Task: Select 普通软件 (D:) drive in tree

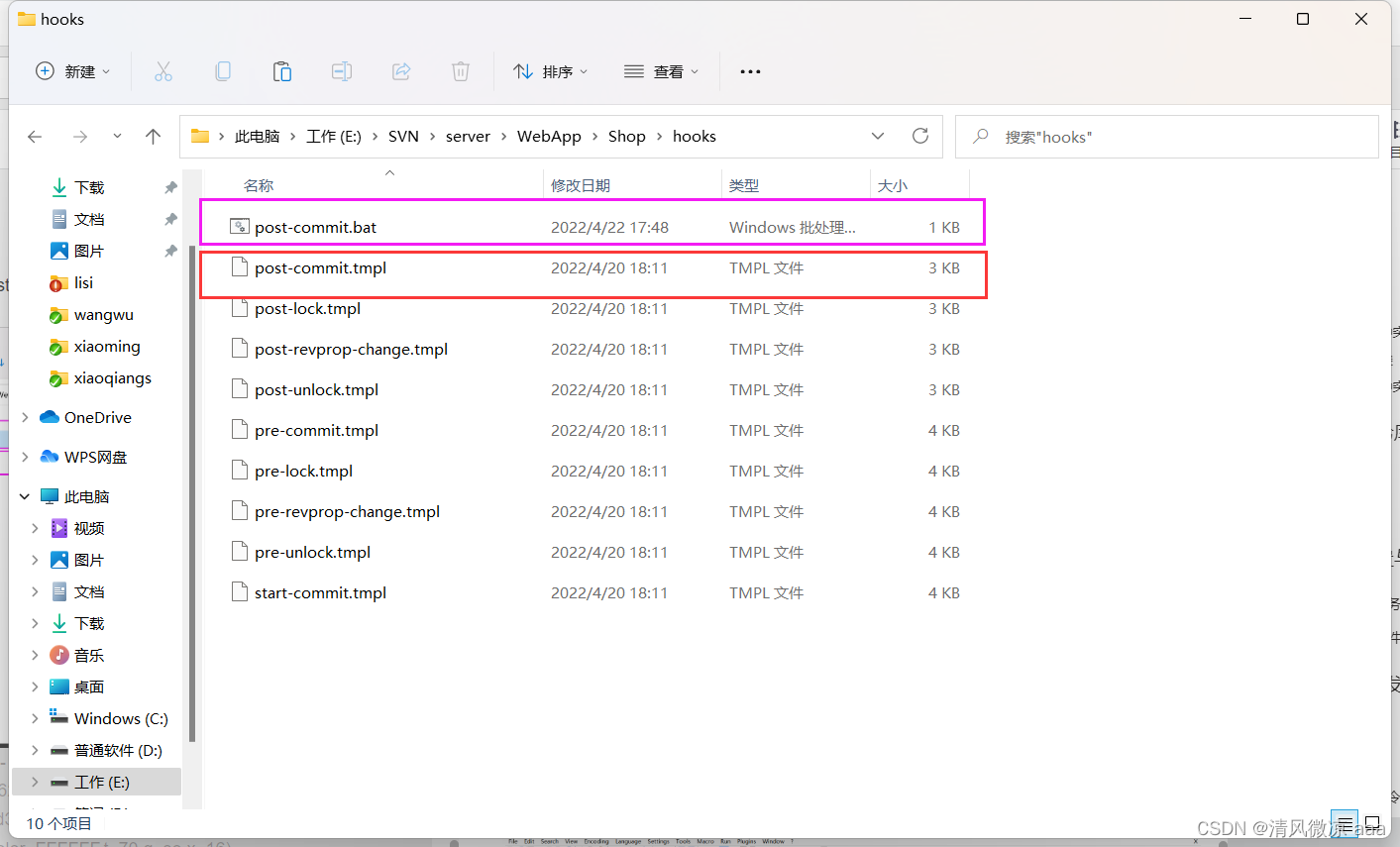Action: point(118,750)
